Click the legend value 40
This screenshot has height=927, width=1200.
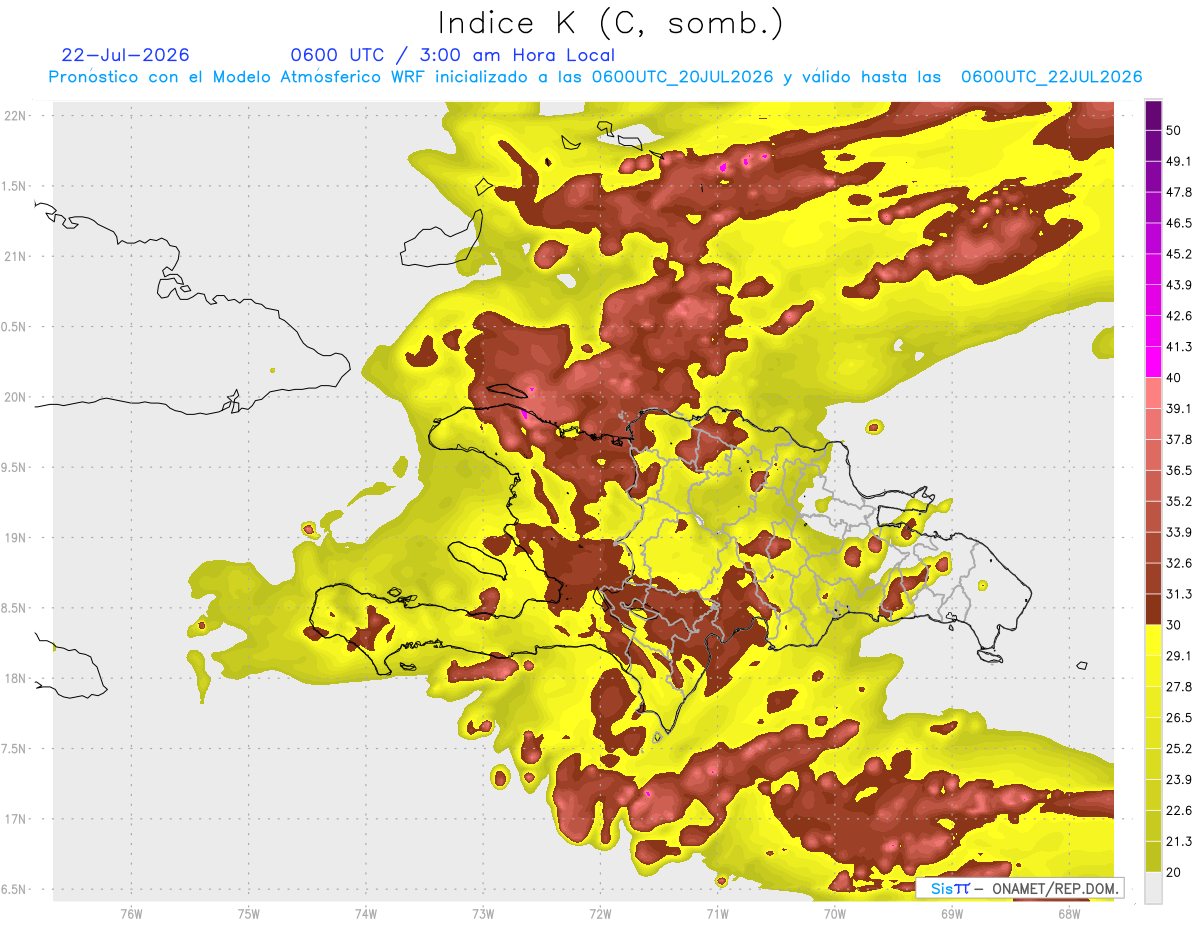coord(1174,378)
